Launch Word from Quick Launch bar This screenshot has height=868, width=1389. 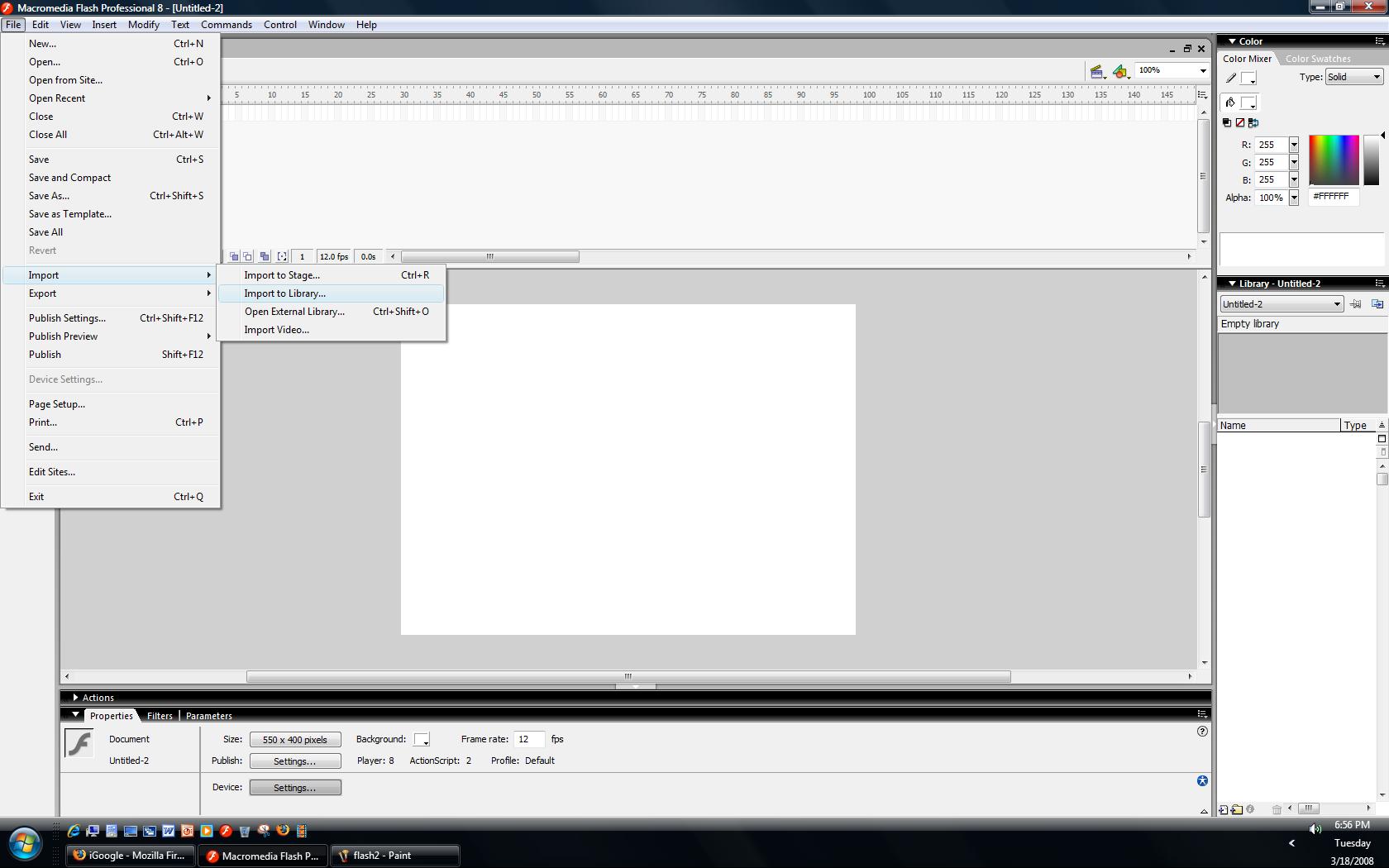pos(168,831)
